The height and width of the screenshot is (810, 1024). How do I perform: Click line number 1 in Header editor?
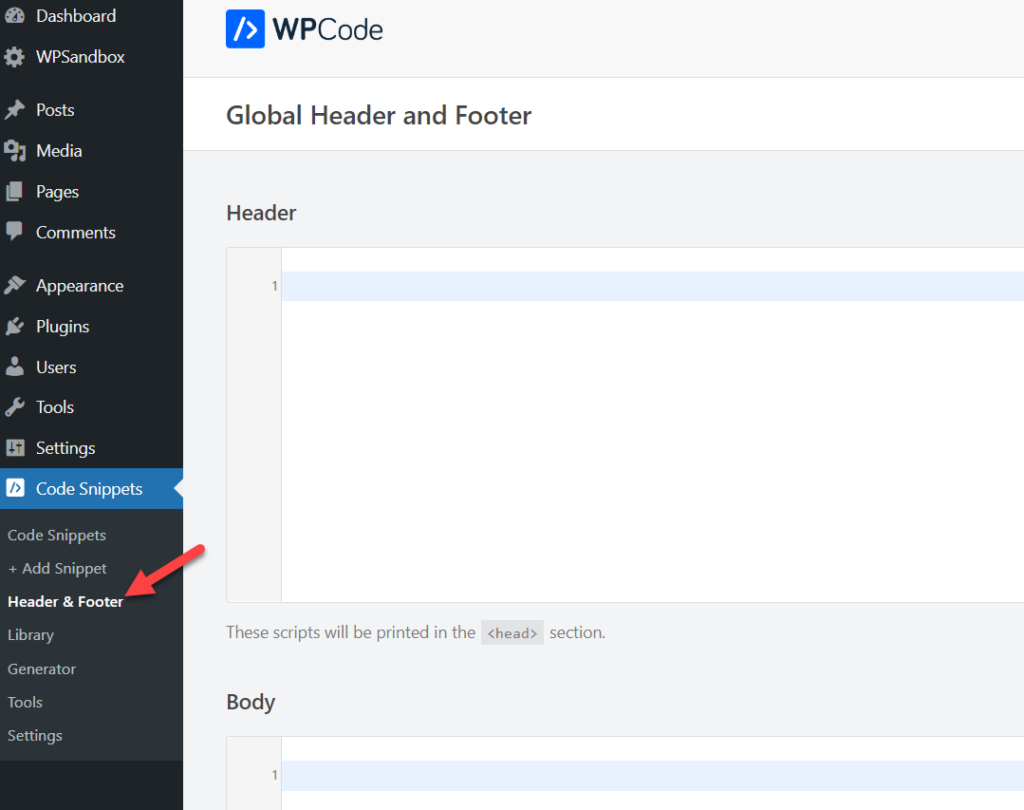(275, 286)
